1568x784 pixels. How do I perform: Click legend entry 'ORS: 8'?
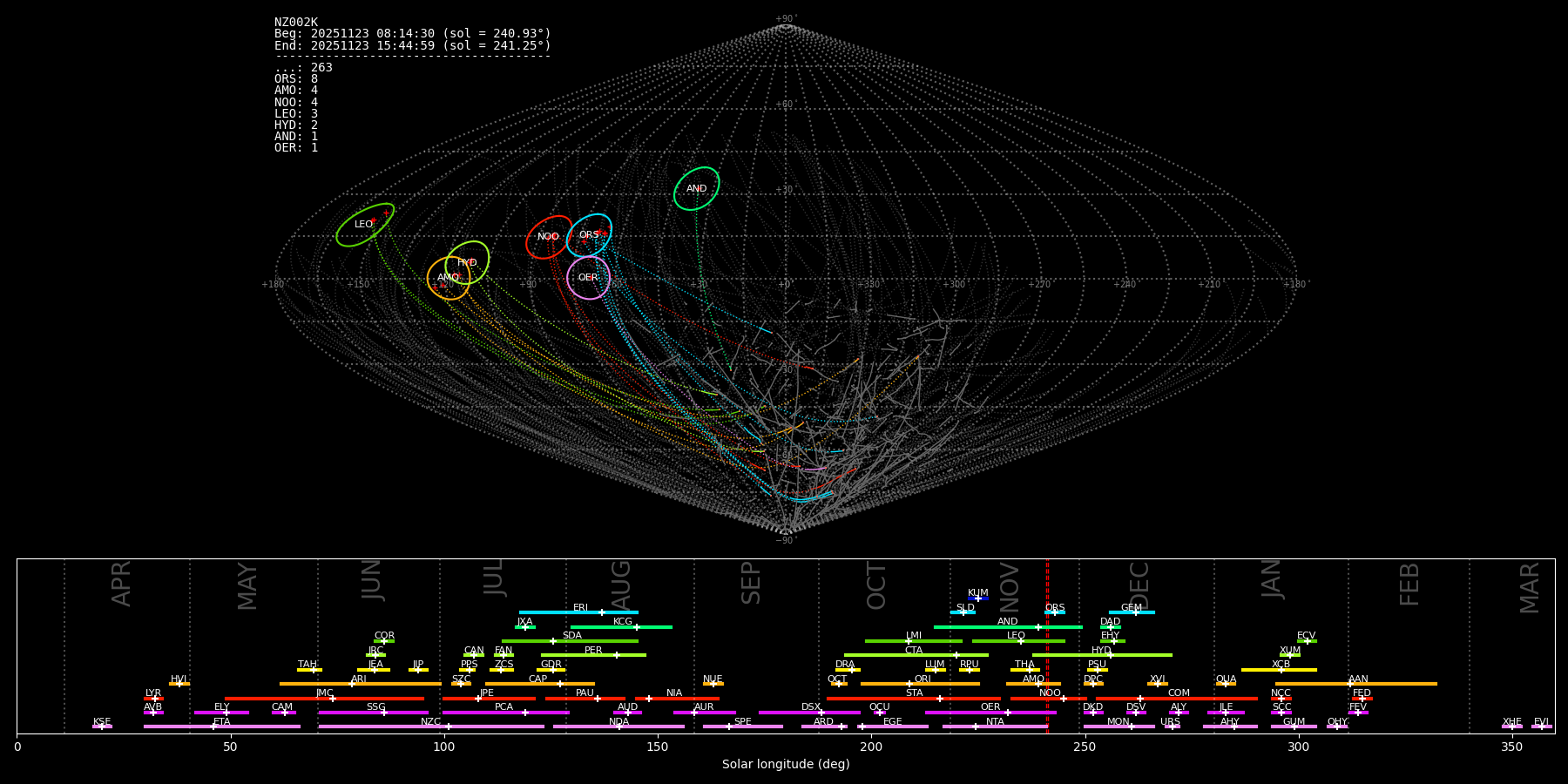click(x=296, y=79)
